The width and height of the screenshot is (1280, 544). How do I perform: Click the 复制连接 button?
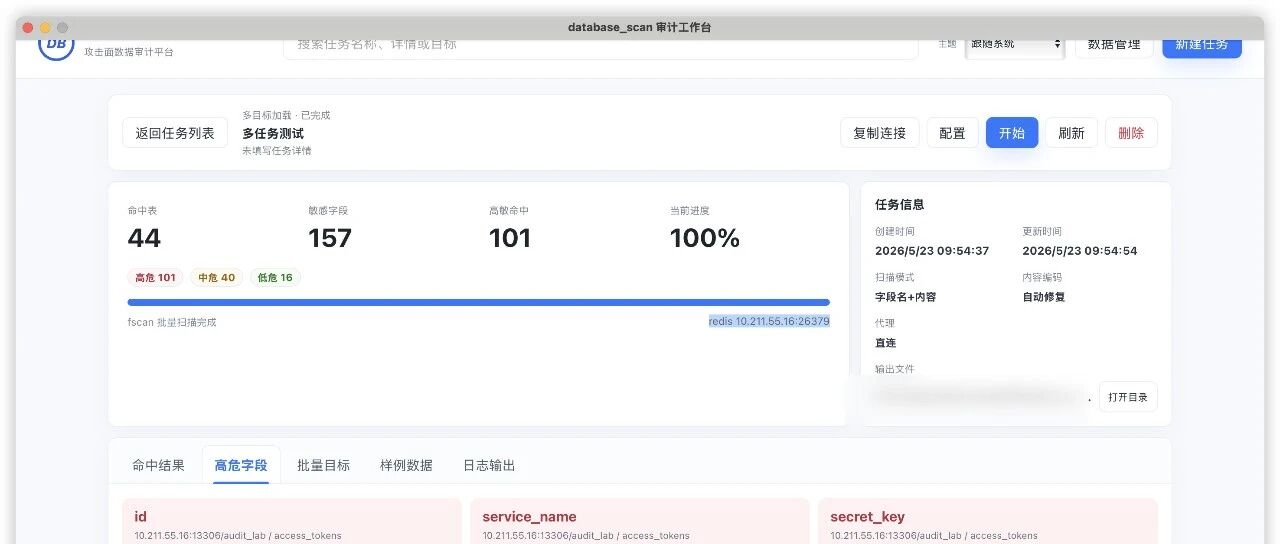(879, 133)
